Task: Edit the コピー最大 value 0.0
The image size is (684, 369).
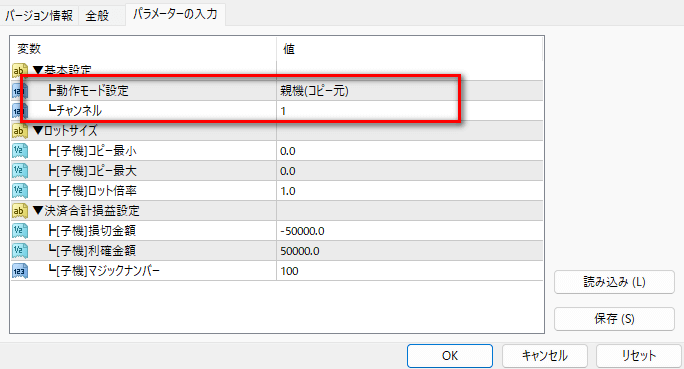Action: [x=410, y=171]
